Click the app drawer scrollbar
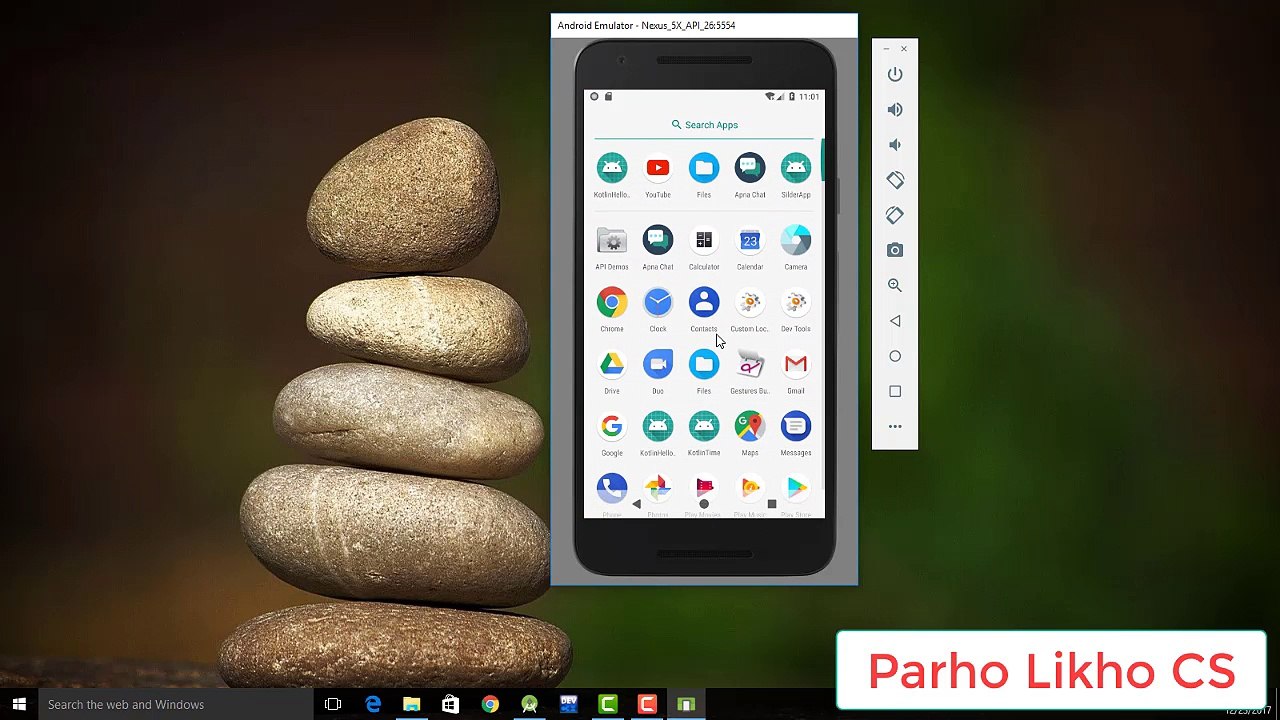The height and width of the screenshot is (720, 1280). click(x=823, y=159)
